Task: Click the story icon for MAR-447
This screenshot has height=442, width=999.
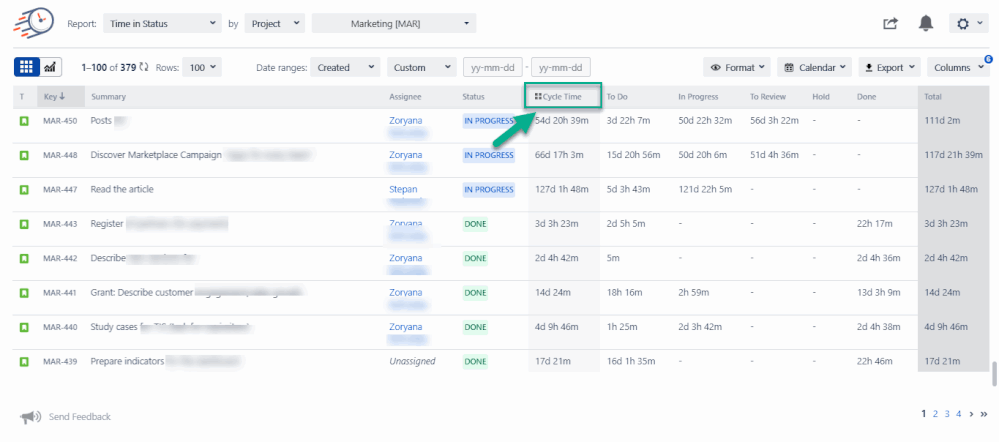Action: tap(24, 189)
